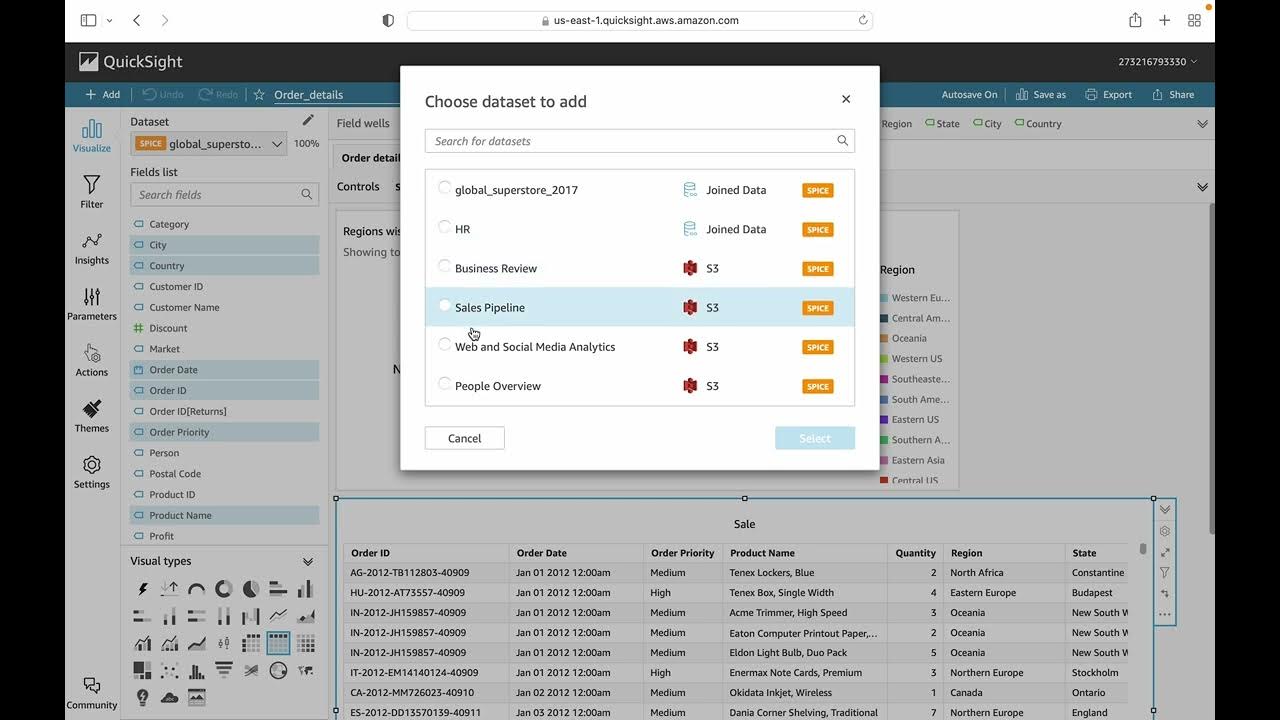The width and height of the screenshot is (1280, 720).
Task: Click Save as in toolbar
Action: (x=1041, y=95)
